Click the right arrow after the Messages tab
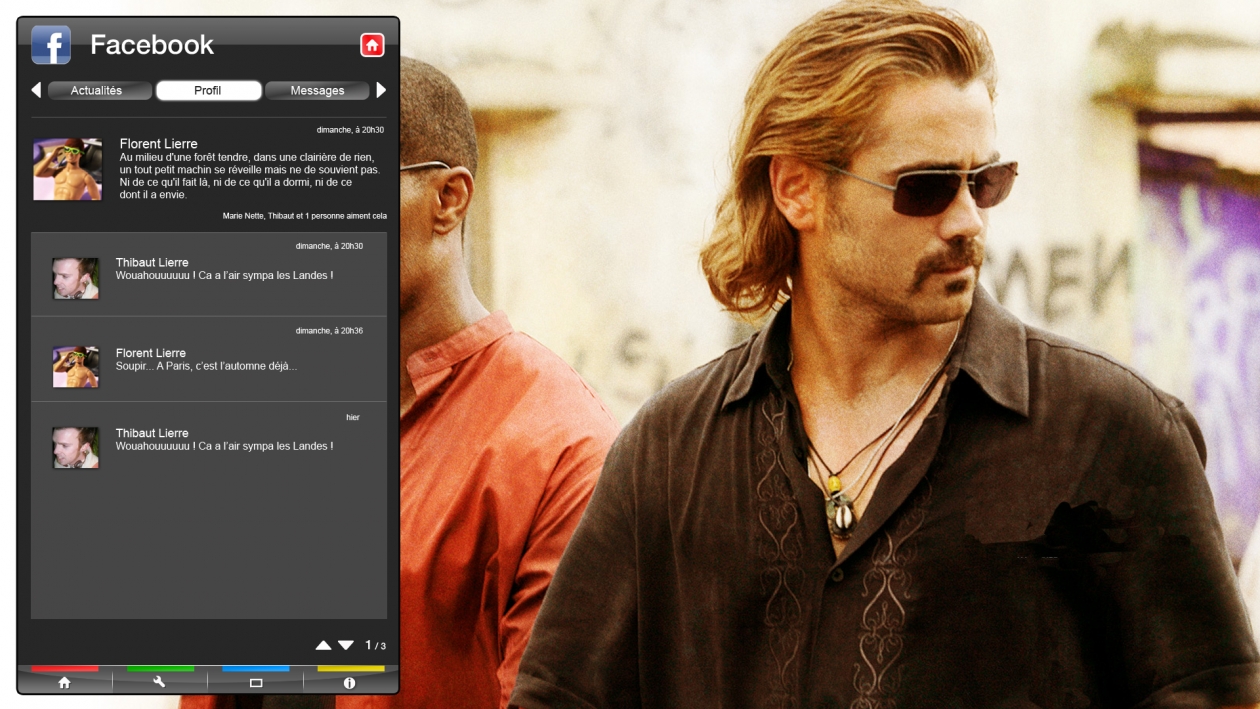Screen dimensions: 1260x709 coord(381,90)
